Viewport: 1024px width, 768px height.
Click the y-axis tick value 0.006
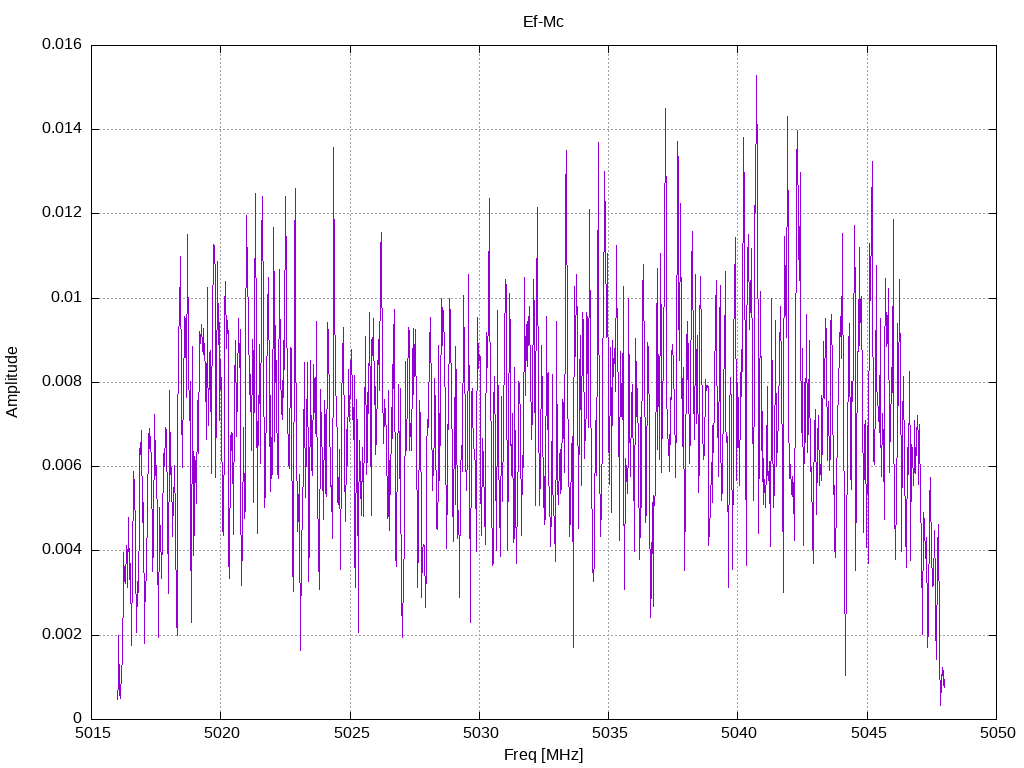pyautogui.click(x=62, y=466)
